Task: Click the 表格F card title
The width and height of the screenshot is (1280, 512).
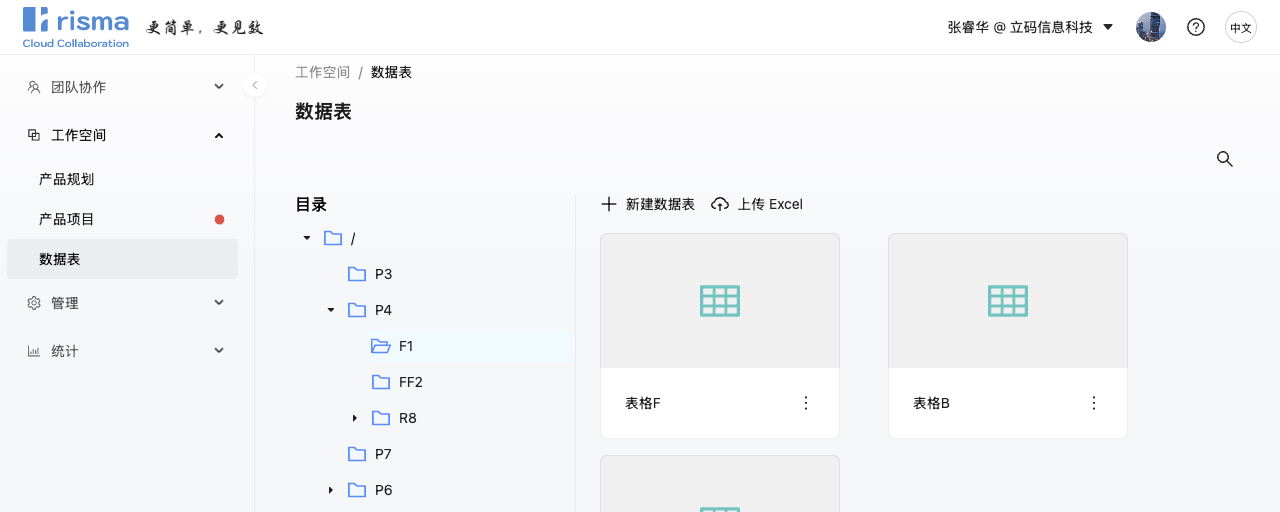Action: point(643,403)
